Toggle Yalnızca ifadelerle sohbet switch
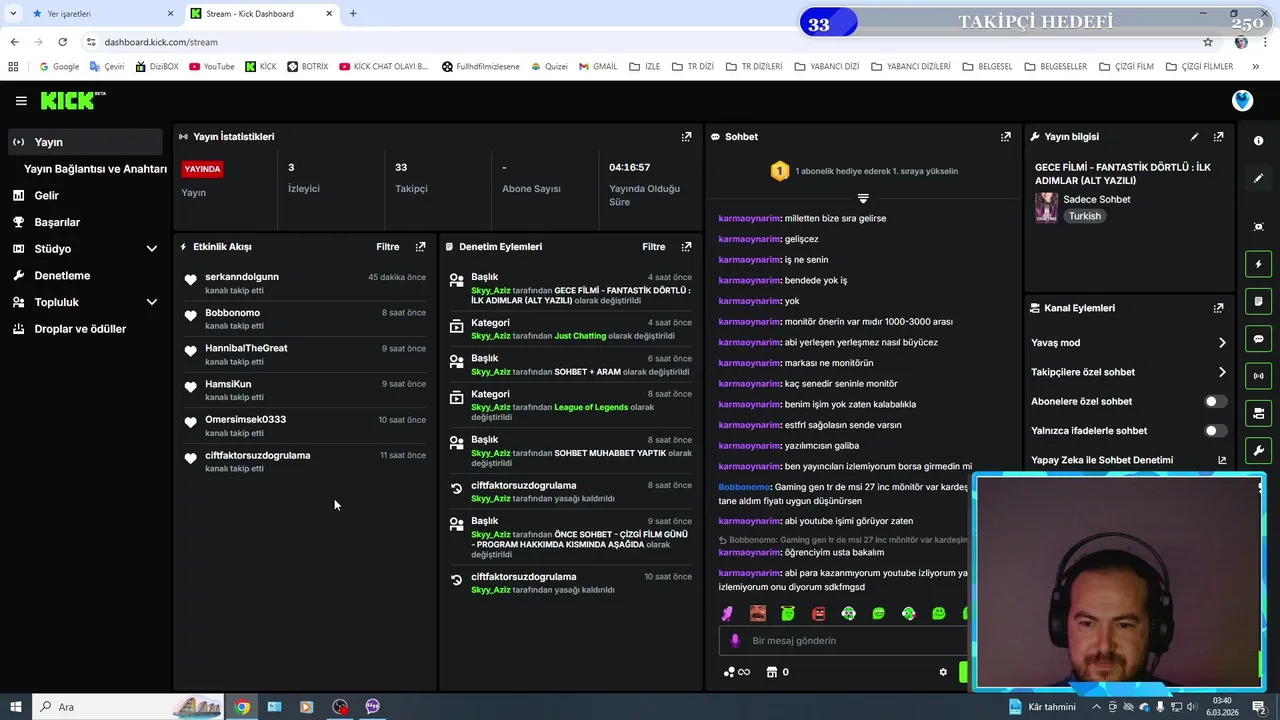Image resolution: width=1280 pixels, height=720 pixels. coord(1215,431)
